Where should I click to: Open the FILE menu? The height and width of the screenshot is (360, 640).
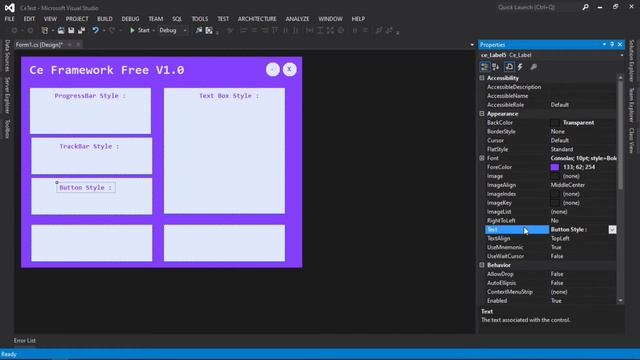click(x=9, y=19)
